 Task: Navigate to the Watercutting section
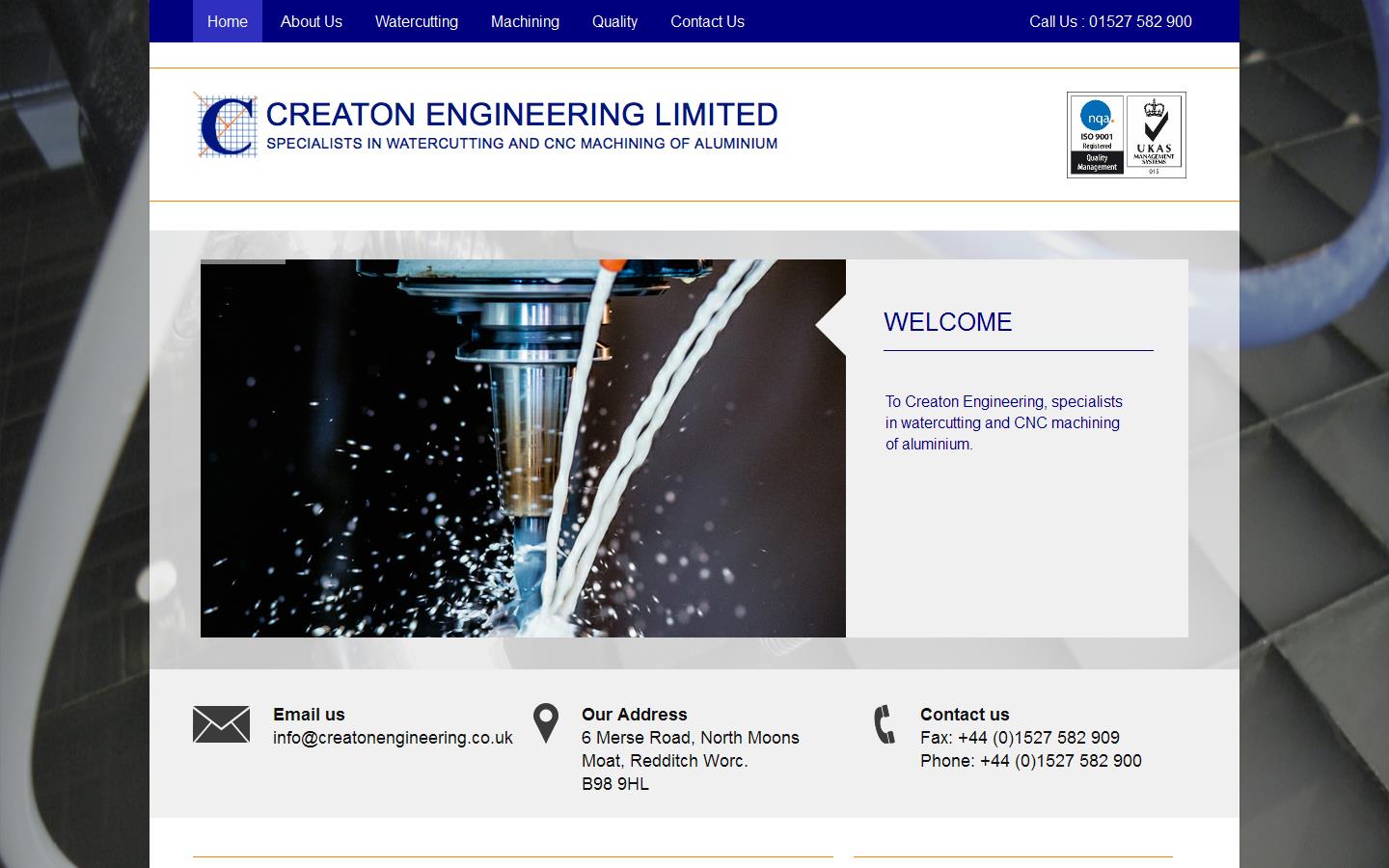[x=416, y=21]
